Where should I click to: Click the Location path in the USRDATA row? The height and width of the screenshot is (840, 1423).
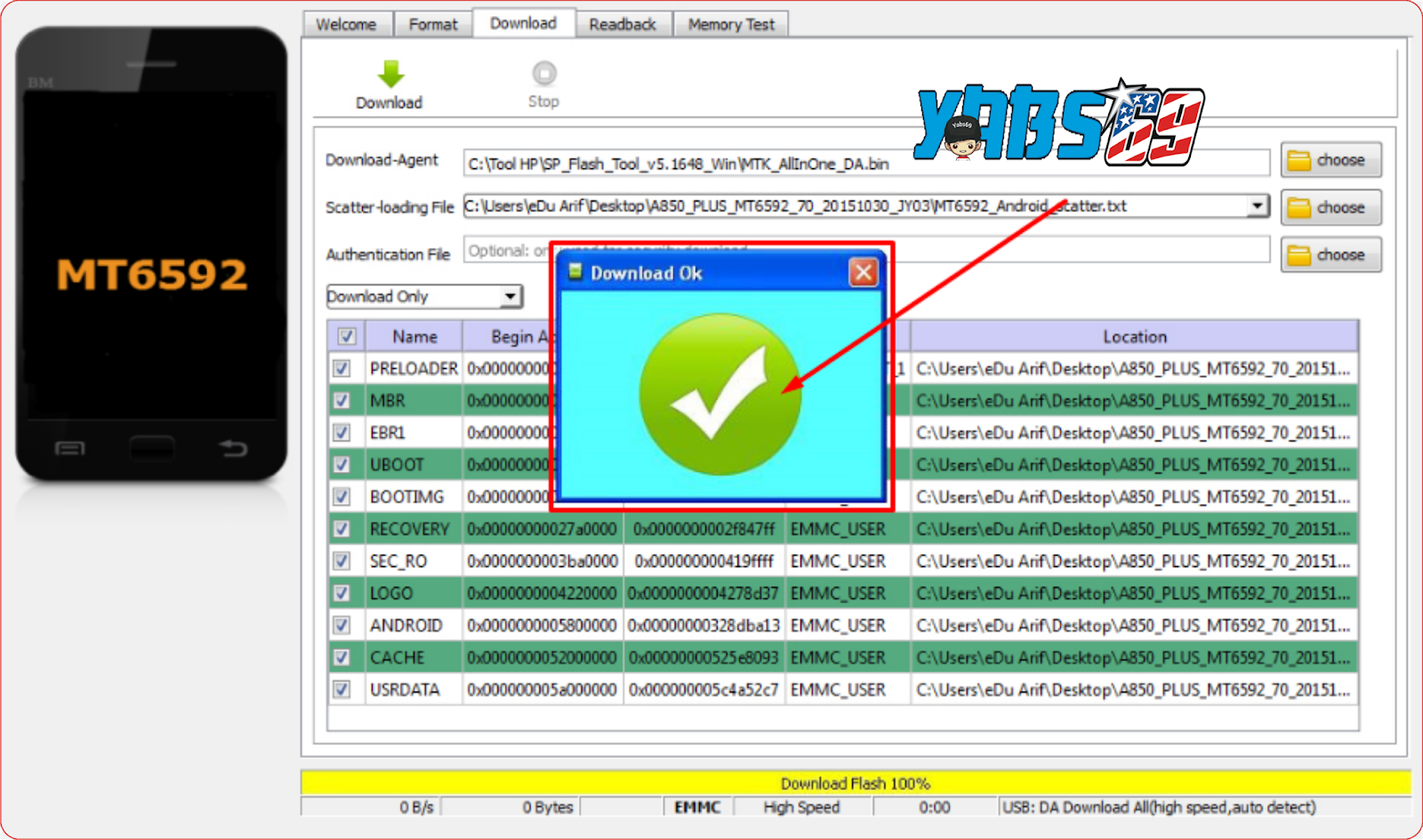[1134, 689]
